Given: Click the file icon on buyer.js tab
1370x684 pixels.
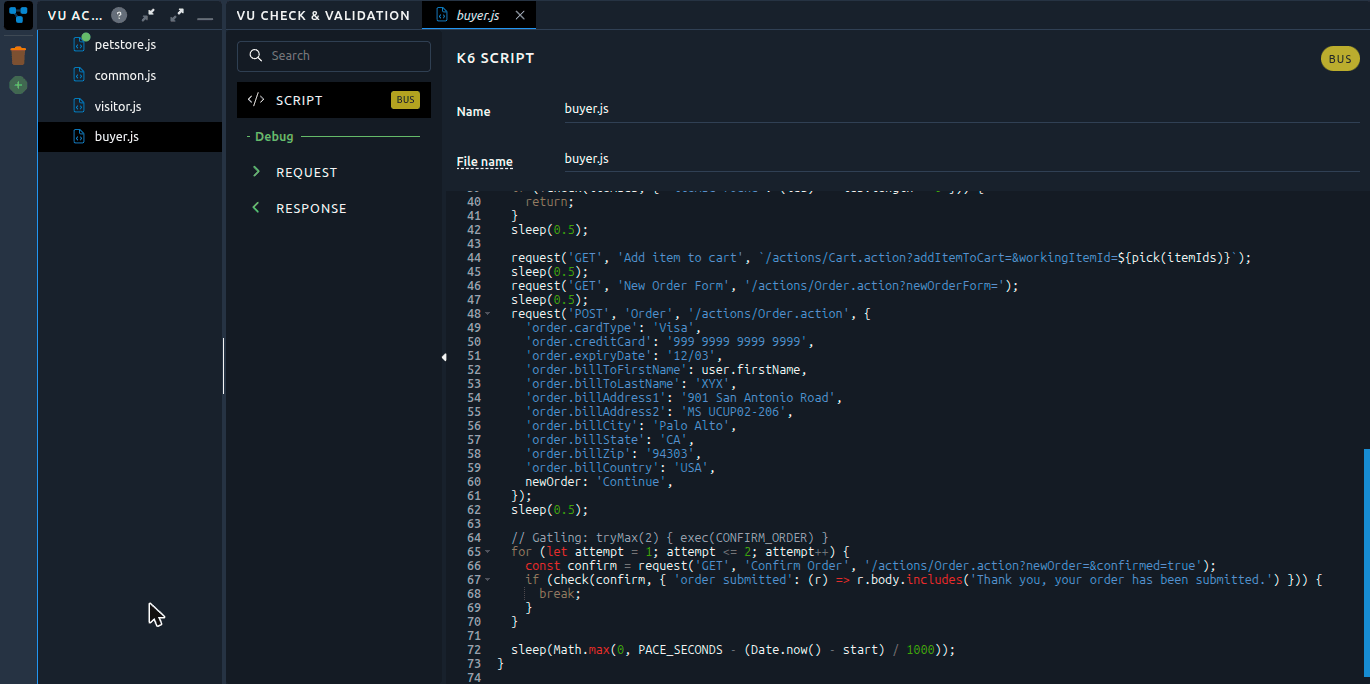Looking at the screenshot, I should tap(441, 15).
